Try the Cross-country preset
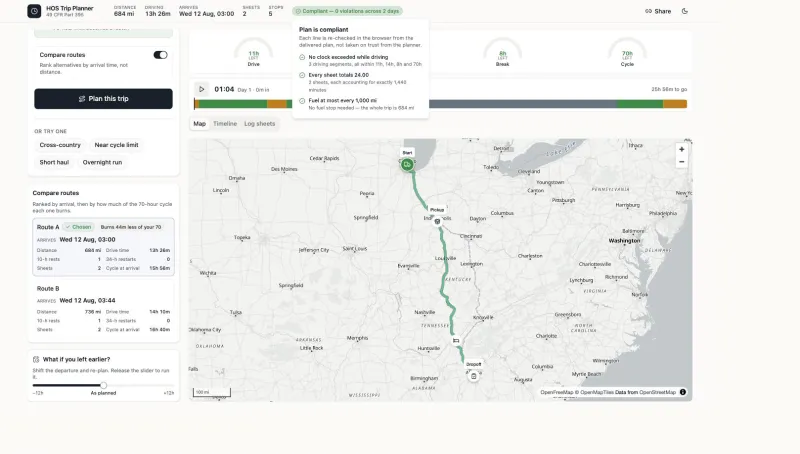The height and width of the screenshot is (454, 800). (60, 145)
